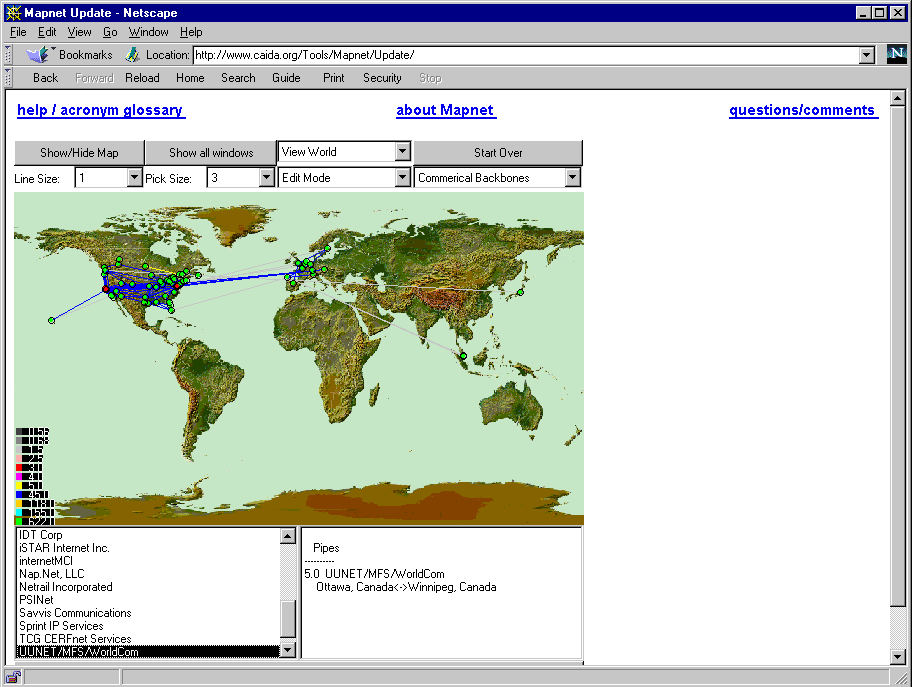This screenshot has height=687, width=912.
Task: Click the Netscape window system icon
Action: (x=13, y=12)
